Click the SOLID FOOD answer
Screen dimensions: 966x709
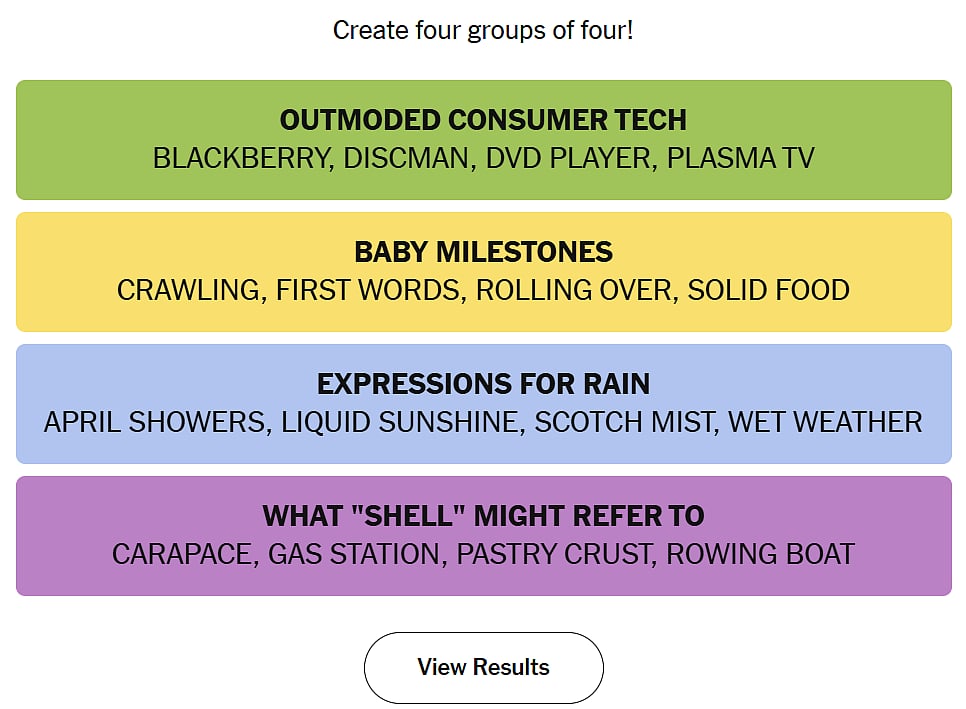click(768, 290)
